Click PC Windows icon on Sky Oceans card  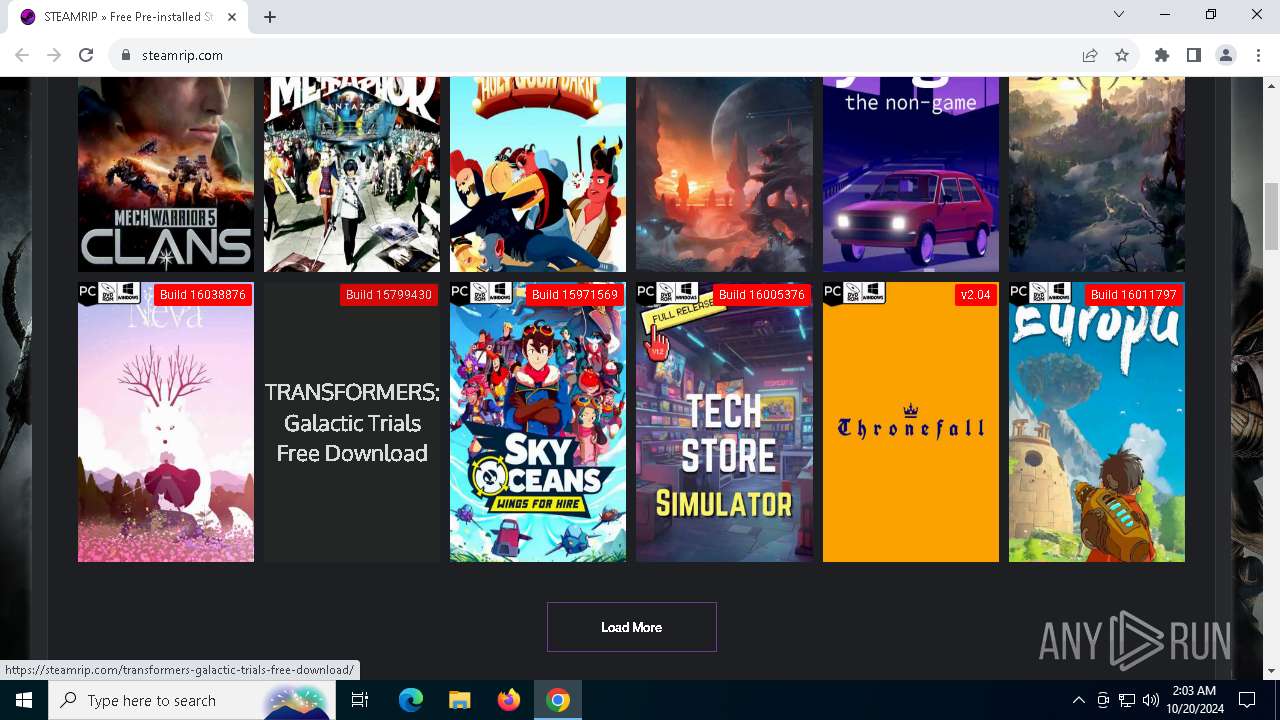coord(482,293)
